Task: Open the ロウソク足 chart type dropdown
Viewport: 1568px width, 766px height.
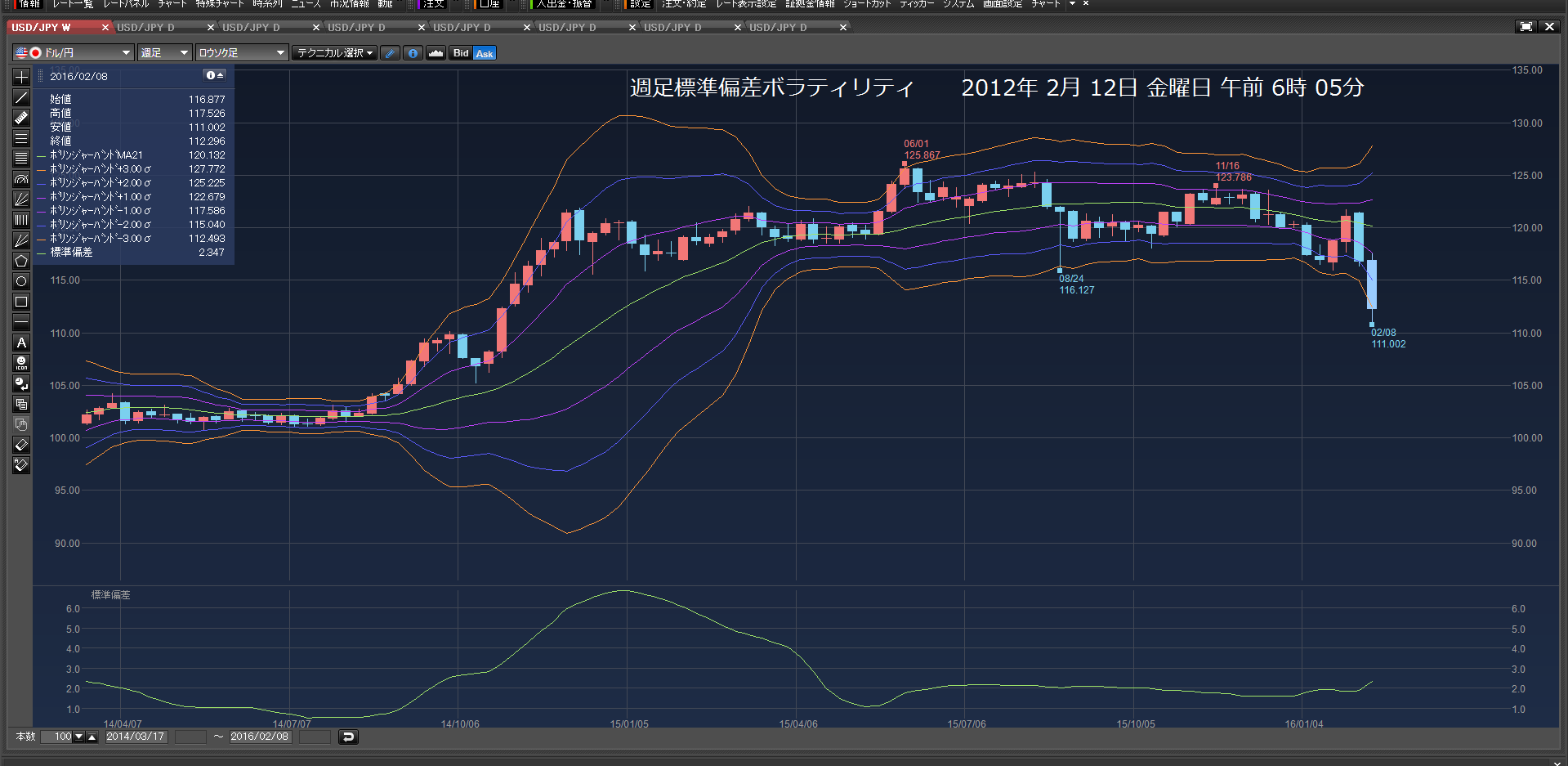Action: (242, 53)
